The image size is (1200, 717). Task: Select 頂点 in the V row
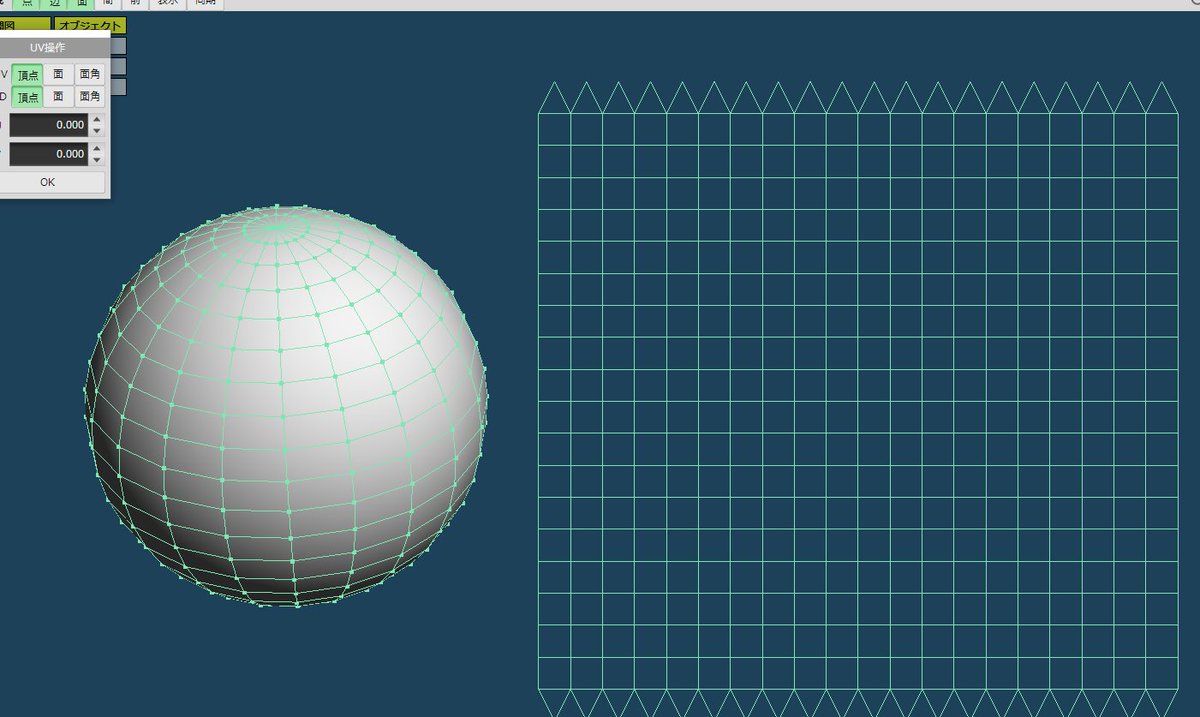28,74
